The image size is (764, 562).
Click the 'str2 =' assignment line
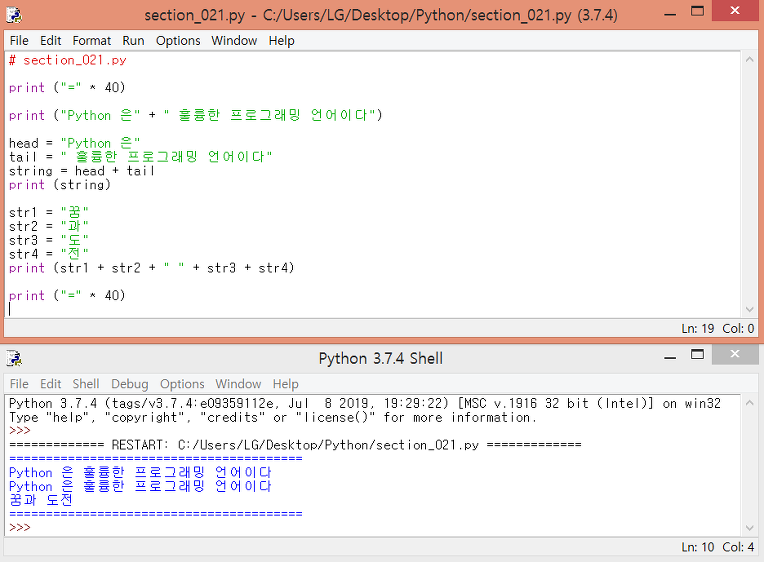[49, 227]
